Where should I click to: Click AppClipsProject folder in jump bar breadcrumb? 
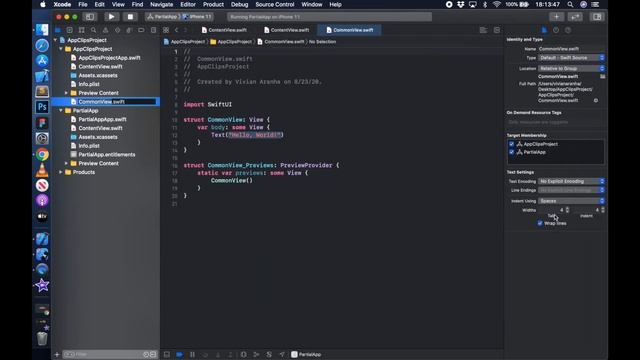tap(231, 42)
